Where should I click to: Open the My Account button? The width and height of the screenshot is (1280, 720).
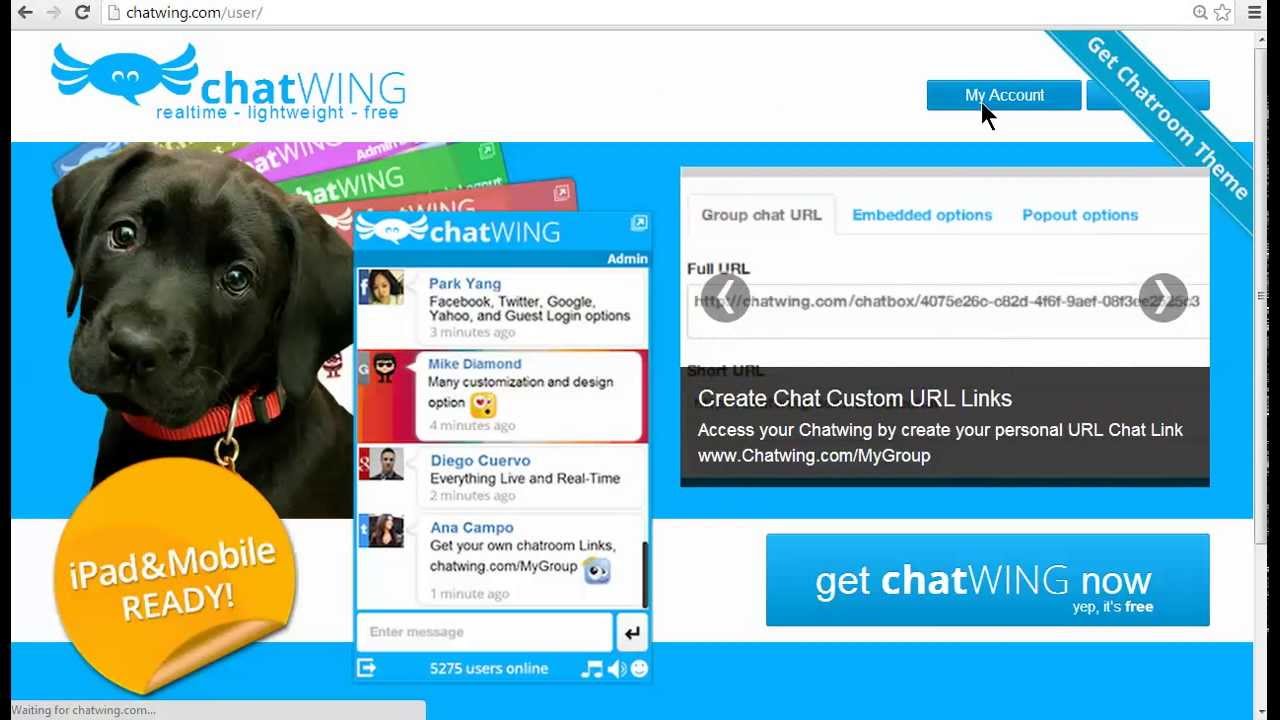click(1004, 95)
